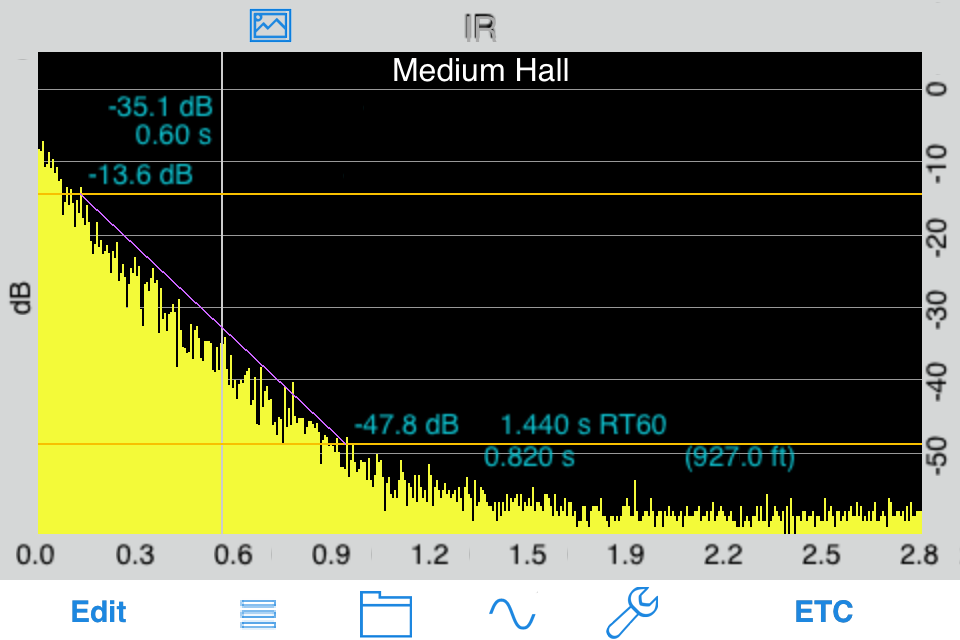Tap the Edit button
Image resolution: width=960 pixels, height=640 pixels.
tap(99, 612)
